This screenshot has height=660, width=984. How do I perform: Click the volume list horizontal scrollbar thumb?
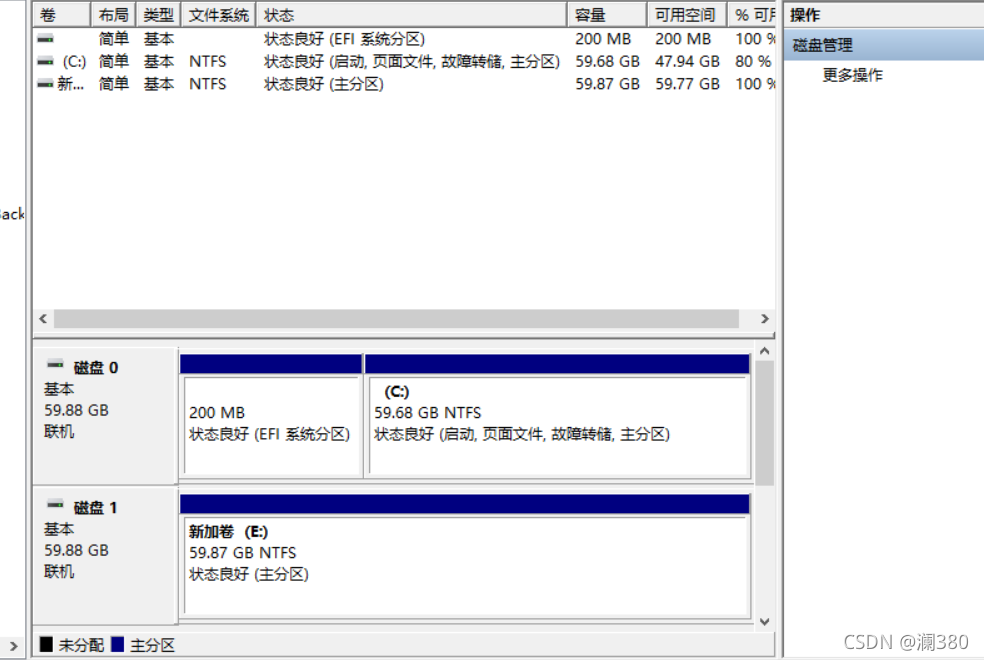[396, 319]
